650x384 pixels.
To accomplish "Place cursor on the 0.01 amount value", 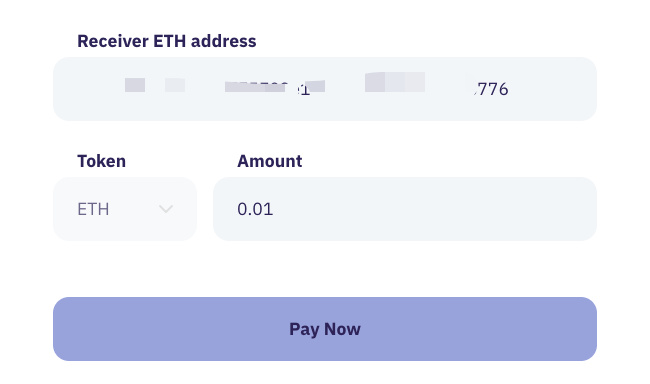I will (255, 209).
